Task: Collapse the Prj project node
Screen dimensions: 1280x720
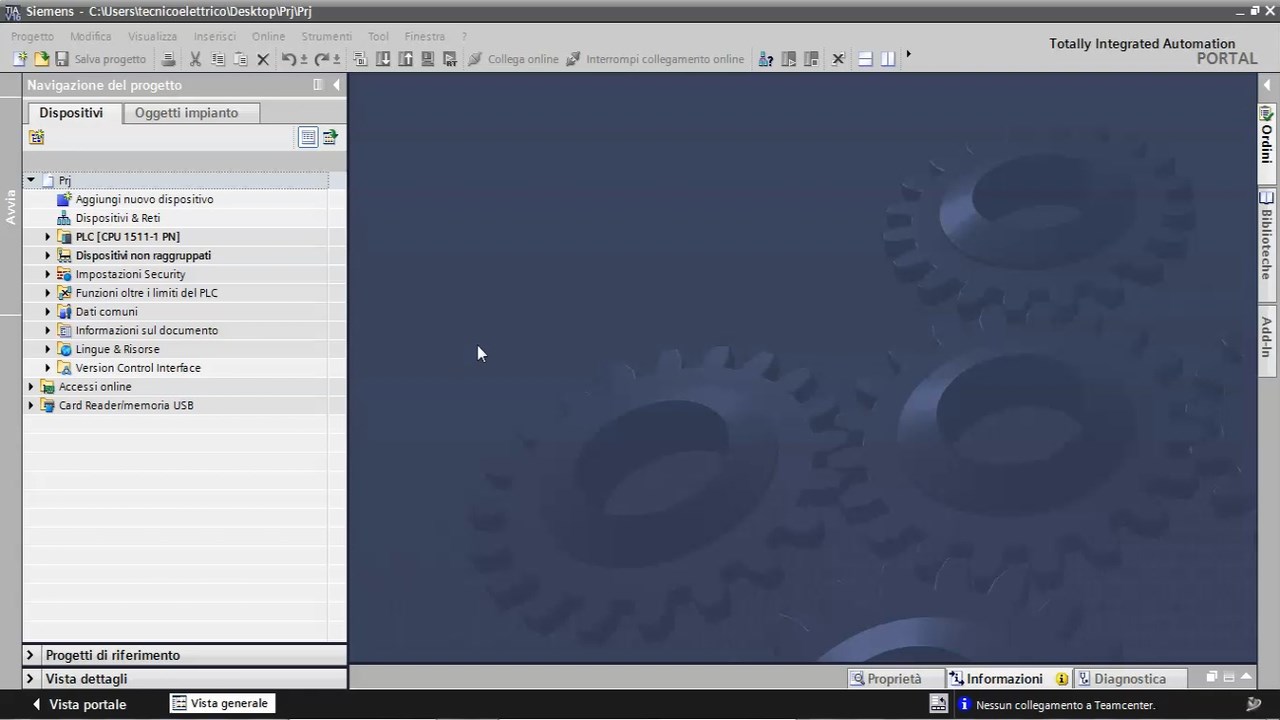Action: (x=31, y=181)
